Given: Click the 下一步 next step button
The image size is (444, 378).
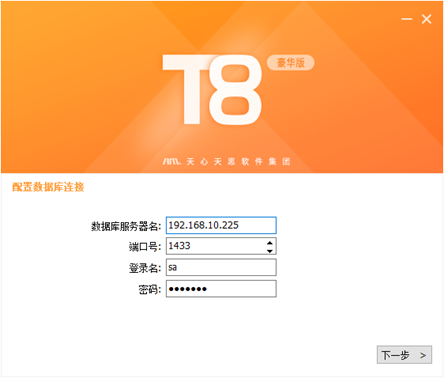Looking at the screenshot, I should tap(404, 355).
